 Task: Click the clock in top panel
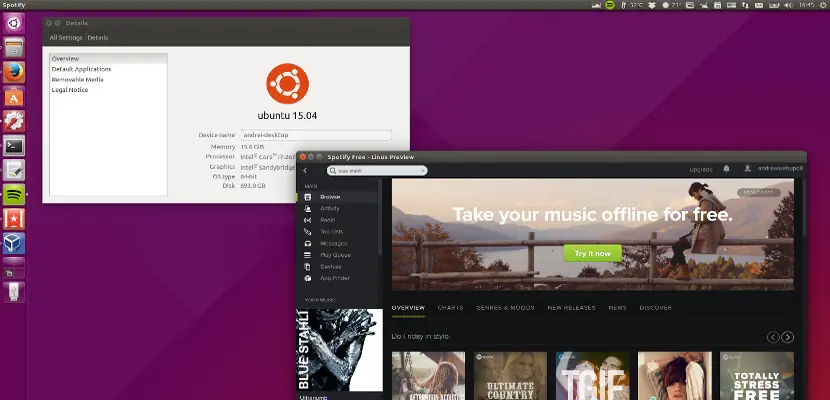click(806, 5)
